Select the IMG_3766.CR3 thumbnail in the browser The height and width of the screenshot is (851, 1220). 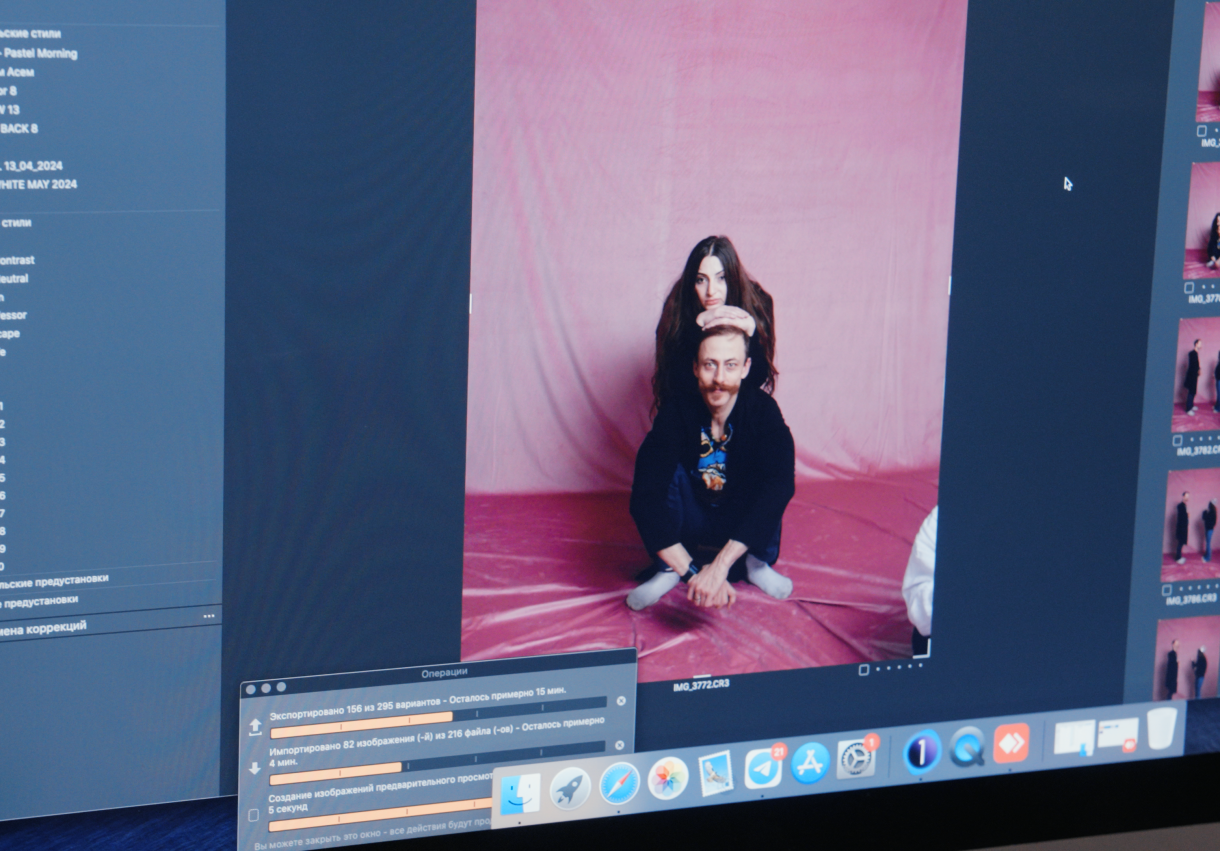tap(1191, 525)
